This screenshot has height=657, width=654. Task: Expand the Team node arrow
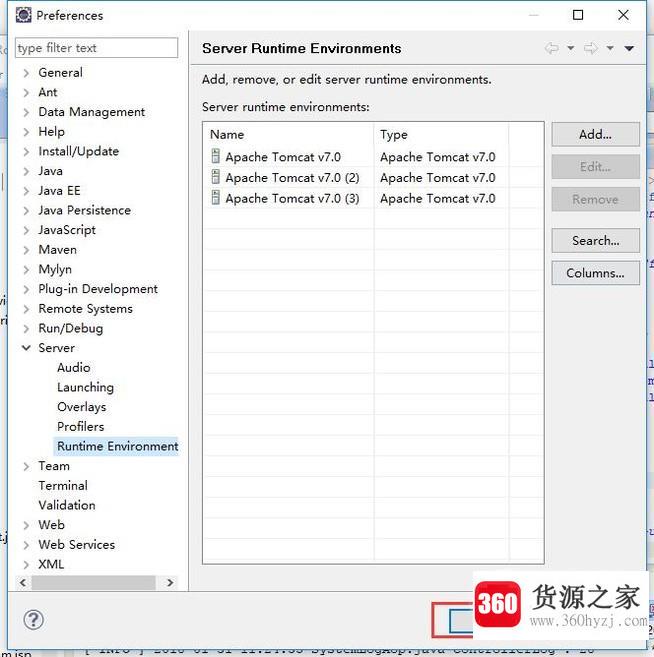pos(26,466)
